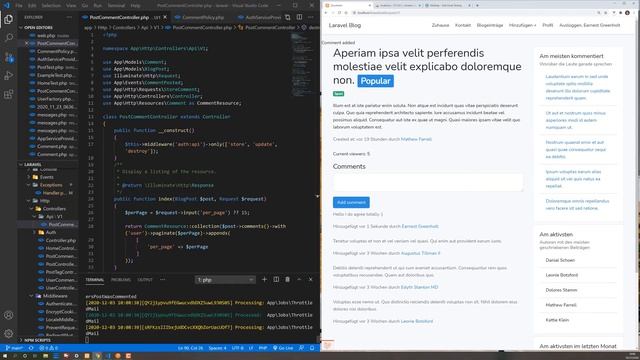The width and height of the screenshot is (640, 360).
Task: Open more panel tabs via ellipsis
Action: tap(162, 280)
